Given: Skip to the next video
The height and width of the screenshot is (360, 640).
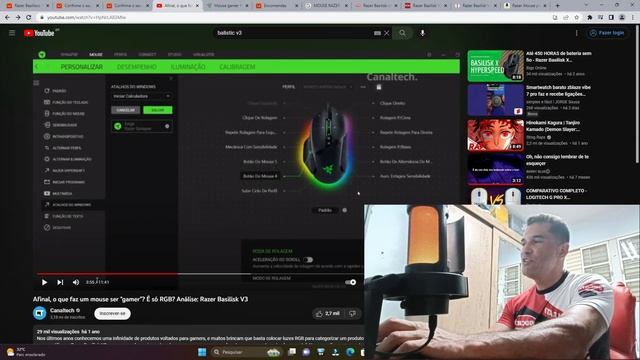Looking at the screenshot, I should (60, 282).
